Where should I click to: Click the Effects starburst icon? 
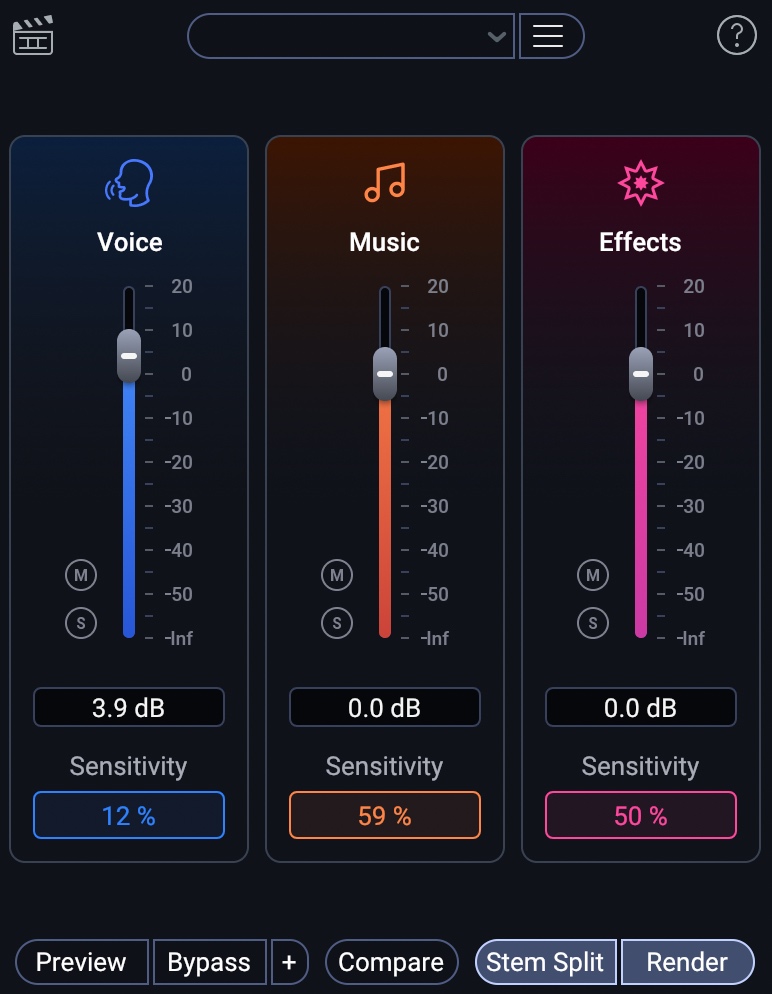(640, 183)
